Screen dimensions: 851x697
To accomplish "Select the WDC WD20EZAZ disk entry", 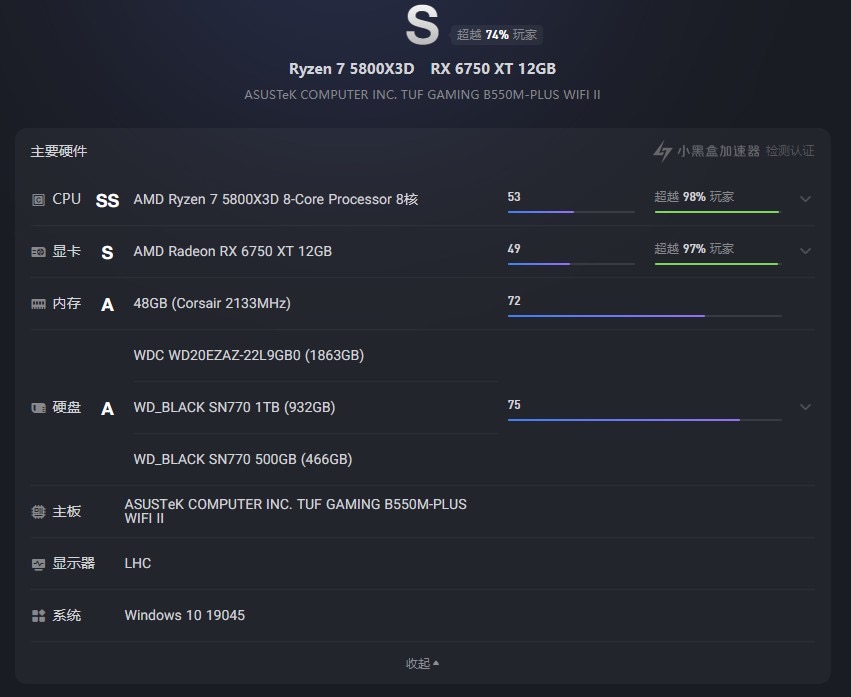I will point(248,356).
